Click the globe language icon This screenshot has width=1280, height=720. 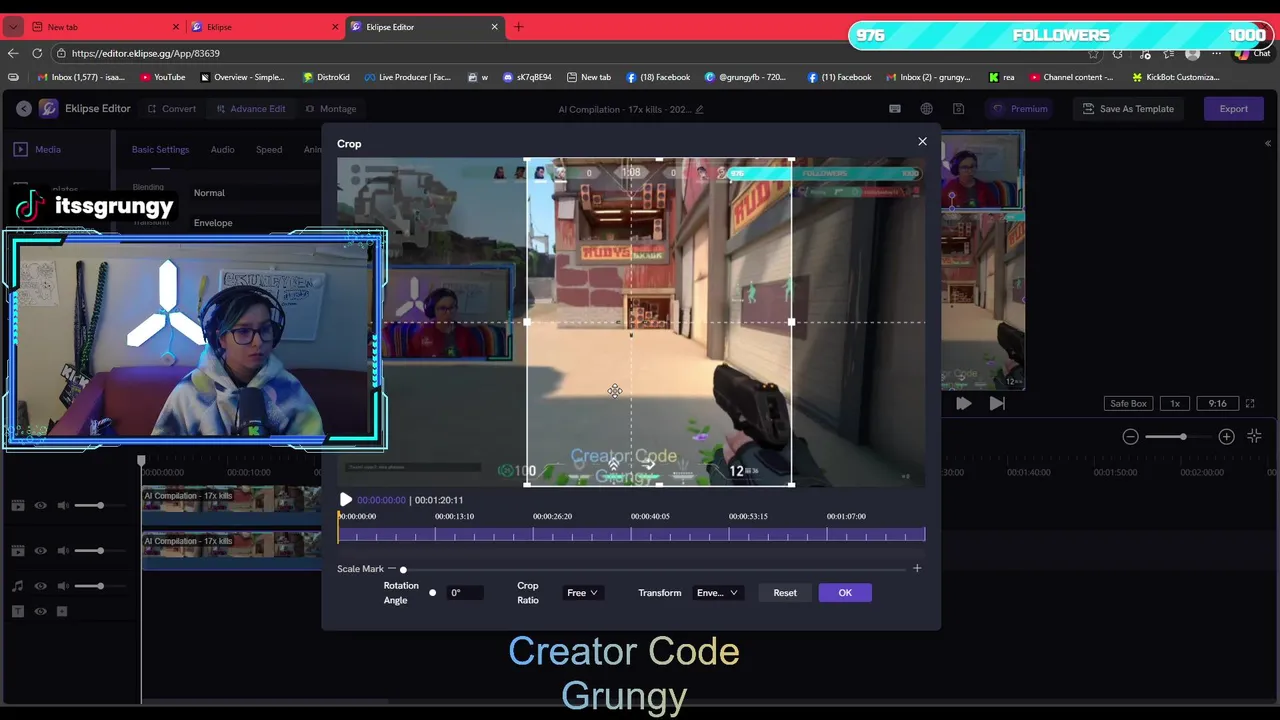[x=927, y=109]
